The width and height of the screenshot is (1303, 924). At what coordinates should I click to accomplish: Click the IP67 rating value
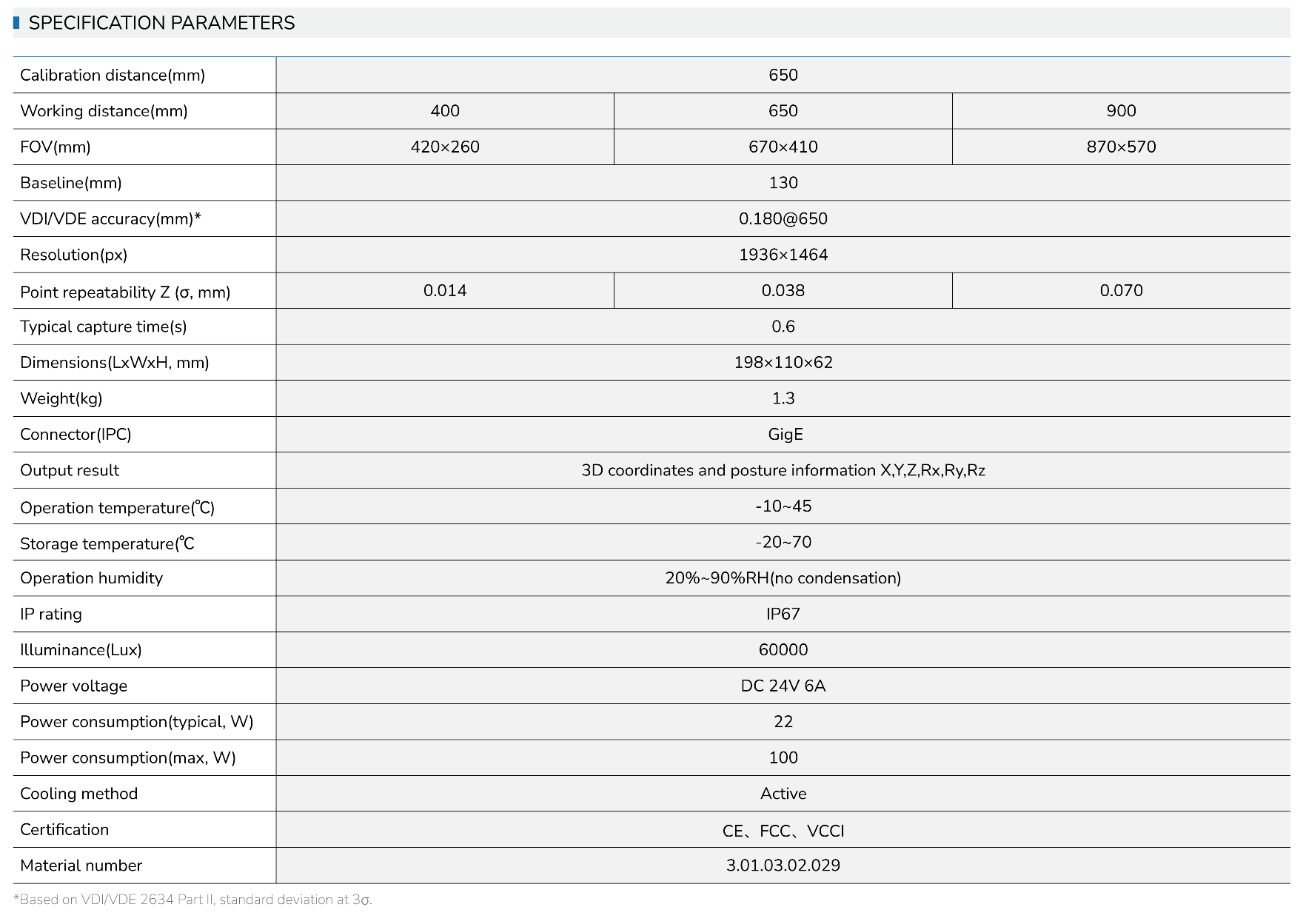[783, 614]
